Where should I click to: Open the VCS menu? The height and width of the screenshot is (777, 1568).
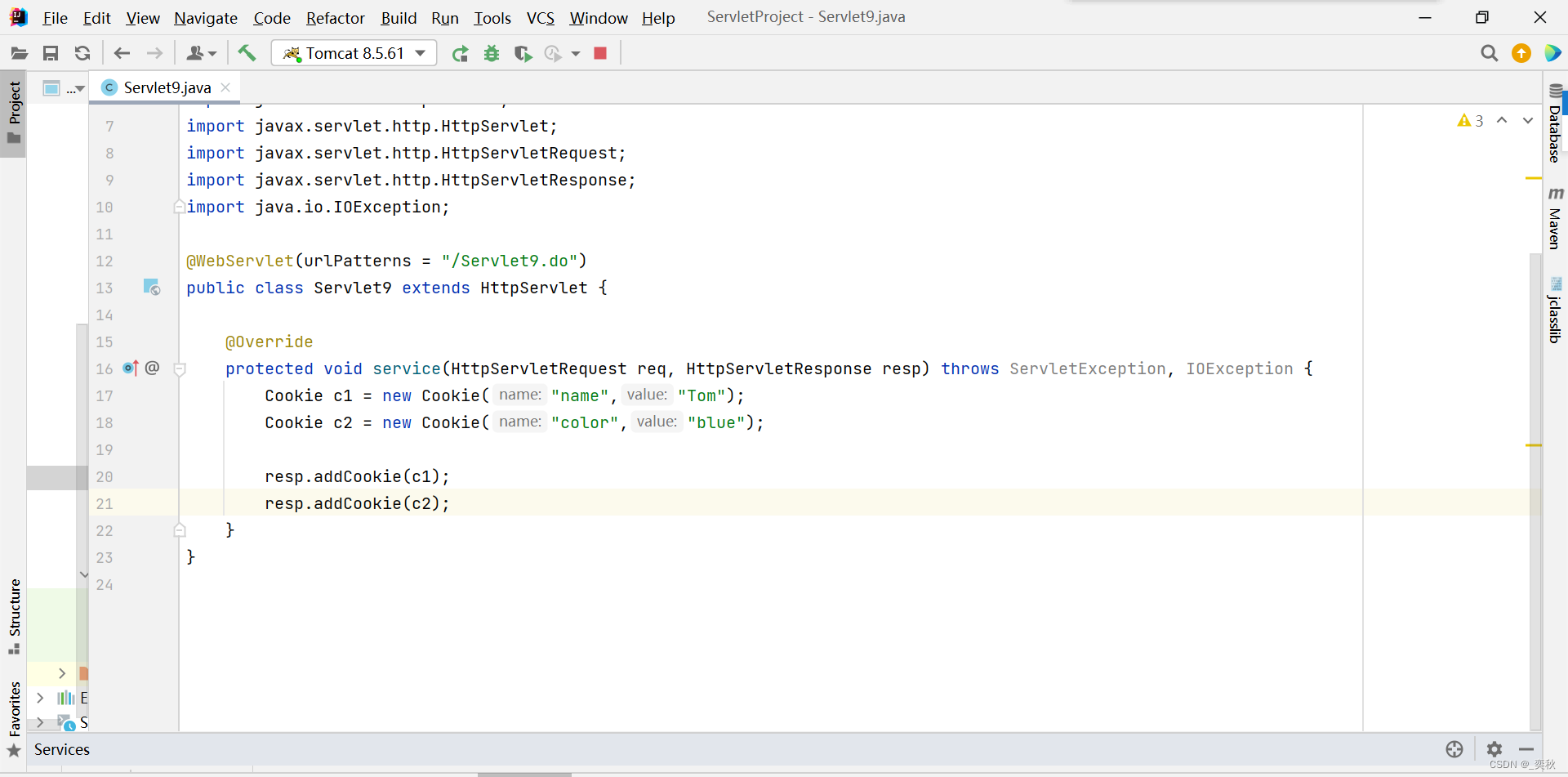click(x=541, y=18)
